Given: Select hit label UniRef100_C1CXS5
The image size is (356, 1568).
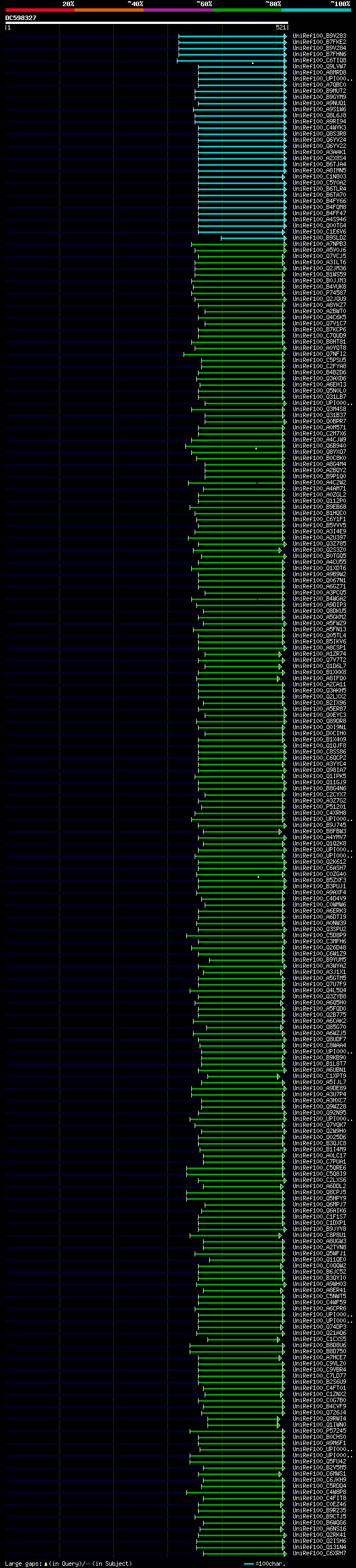Looking at the screenshot, I should pos(319,1338).
